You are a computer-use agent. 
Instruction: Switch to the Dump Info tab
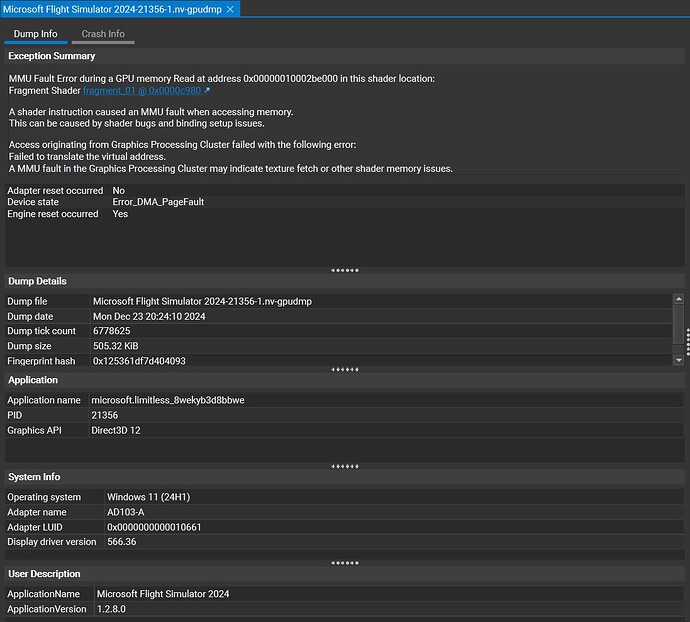tap(36, 34)
